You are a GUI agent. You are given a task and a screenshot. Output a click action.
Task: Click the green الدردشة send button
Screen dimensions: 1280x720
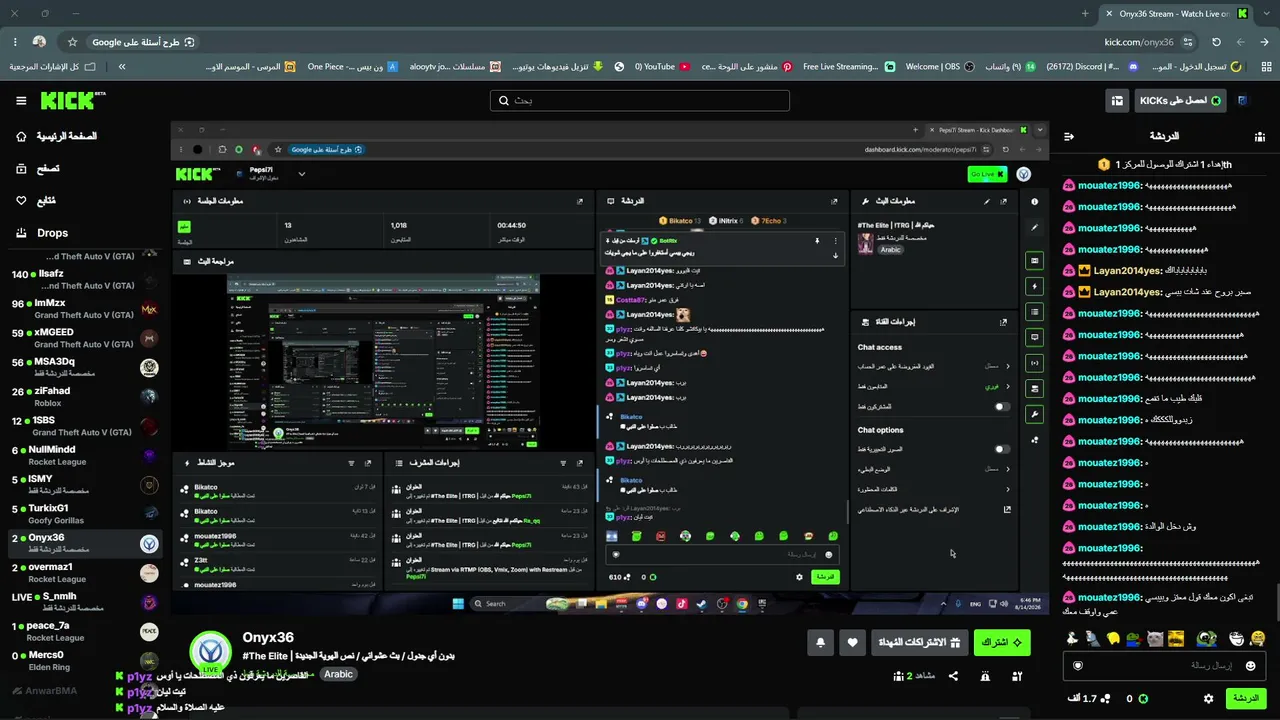tap(1246, 698)
